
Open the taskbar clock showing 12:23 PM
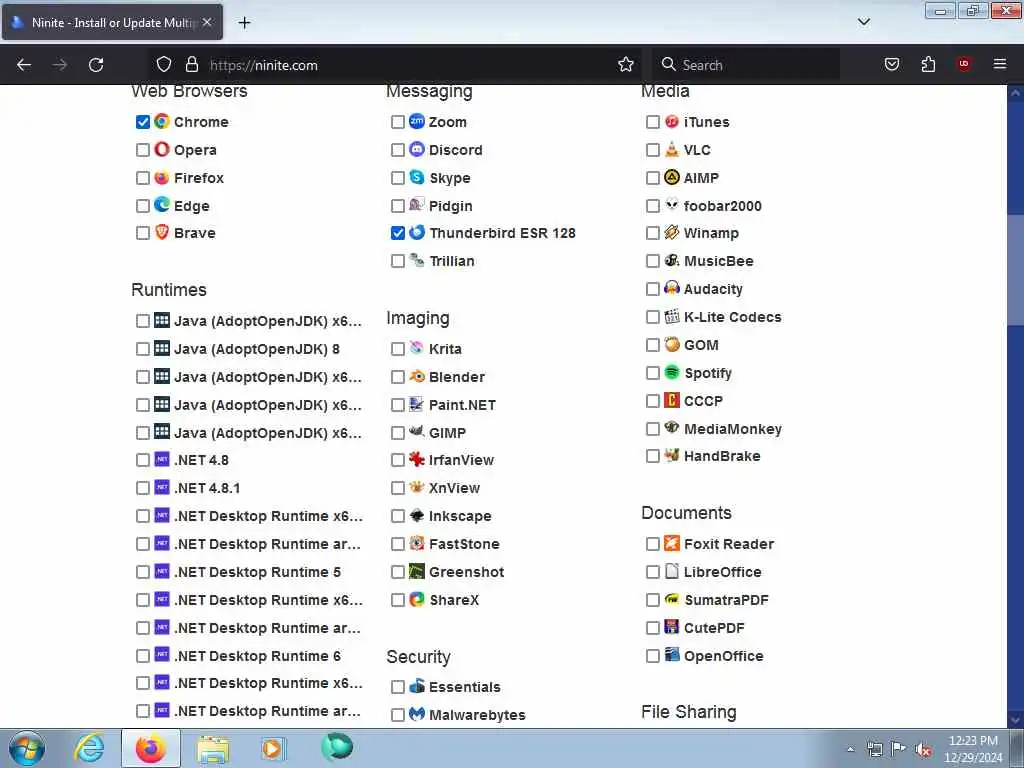(x=973, y=749)
